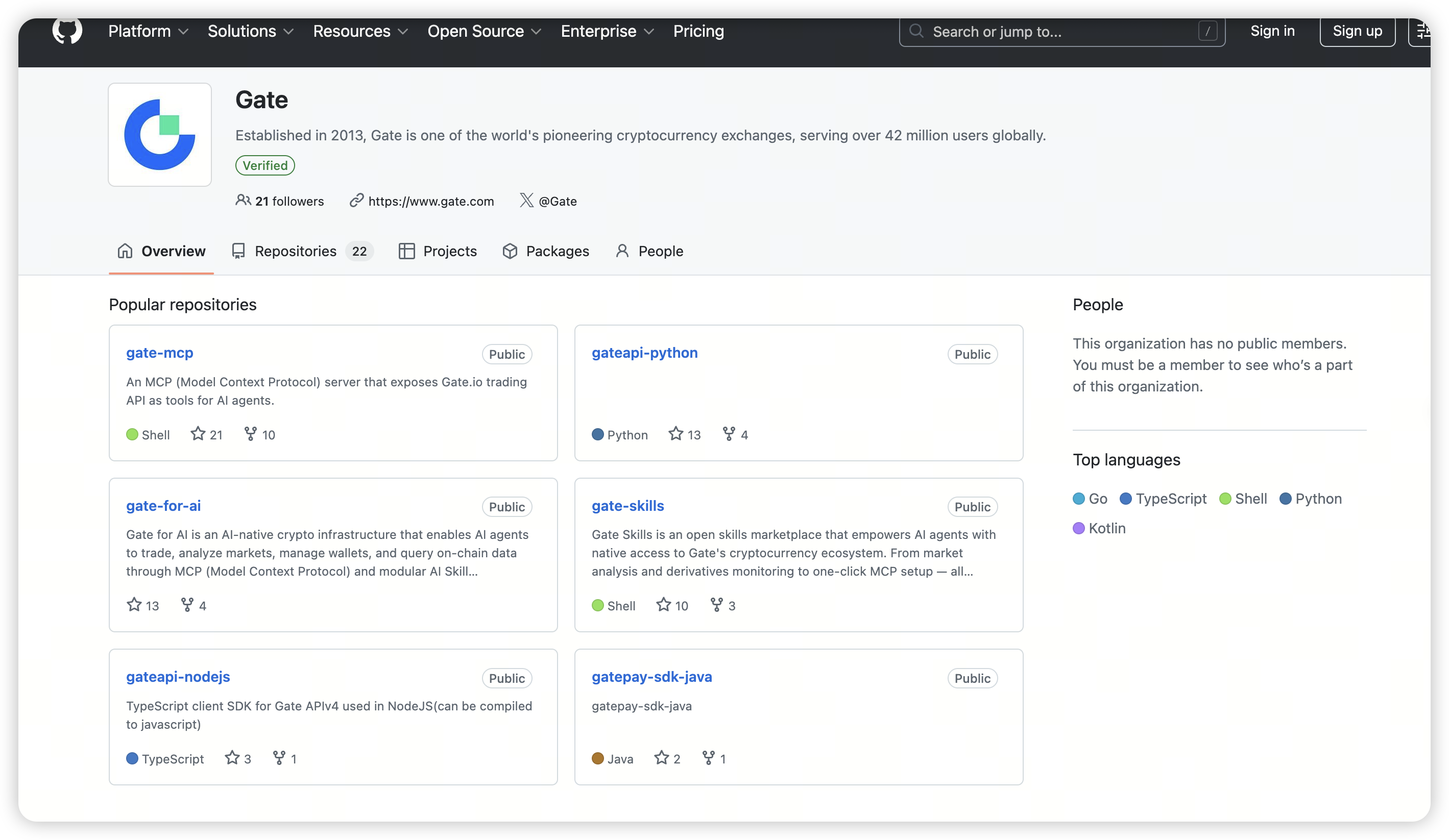Open the gate-for-ai repository link
Image resolution: width=1449 pixels, height=840 pixels.
pyautogui.click(x=163, y=506)
